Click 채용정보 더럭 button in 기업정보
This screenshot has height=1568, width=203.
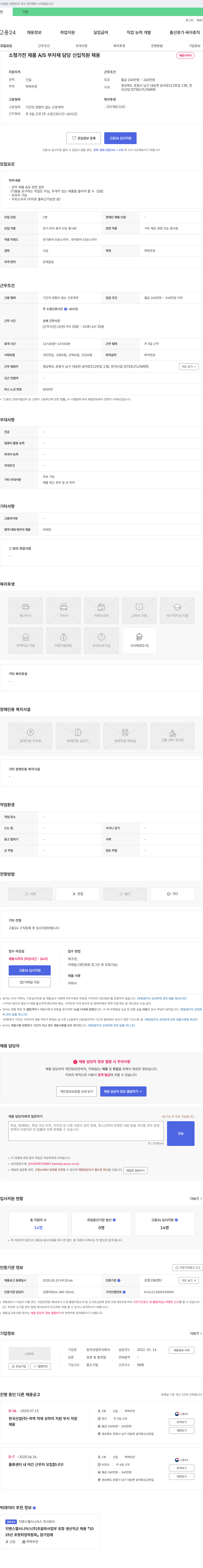(x=182, y=1350)
